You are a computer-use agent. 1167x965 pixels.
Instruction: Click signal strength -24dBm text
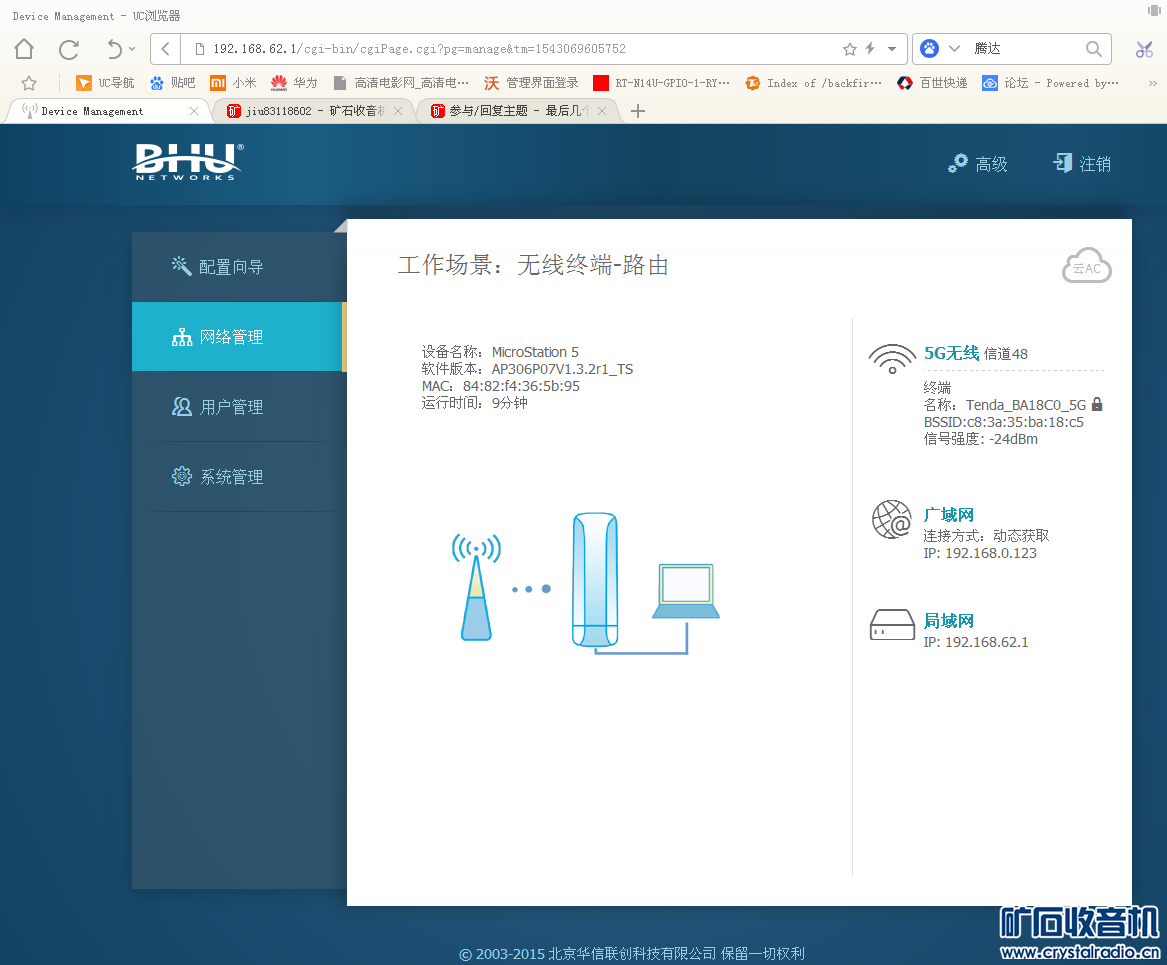pos(1013,439)
